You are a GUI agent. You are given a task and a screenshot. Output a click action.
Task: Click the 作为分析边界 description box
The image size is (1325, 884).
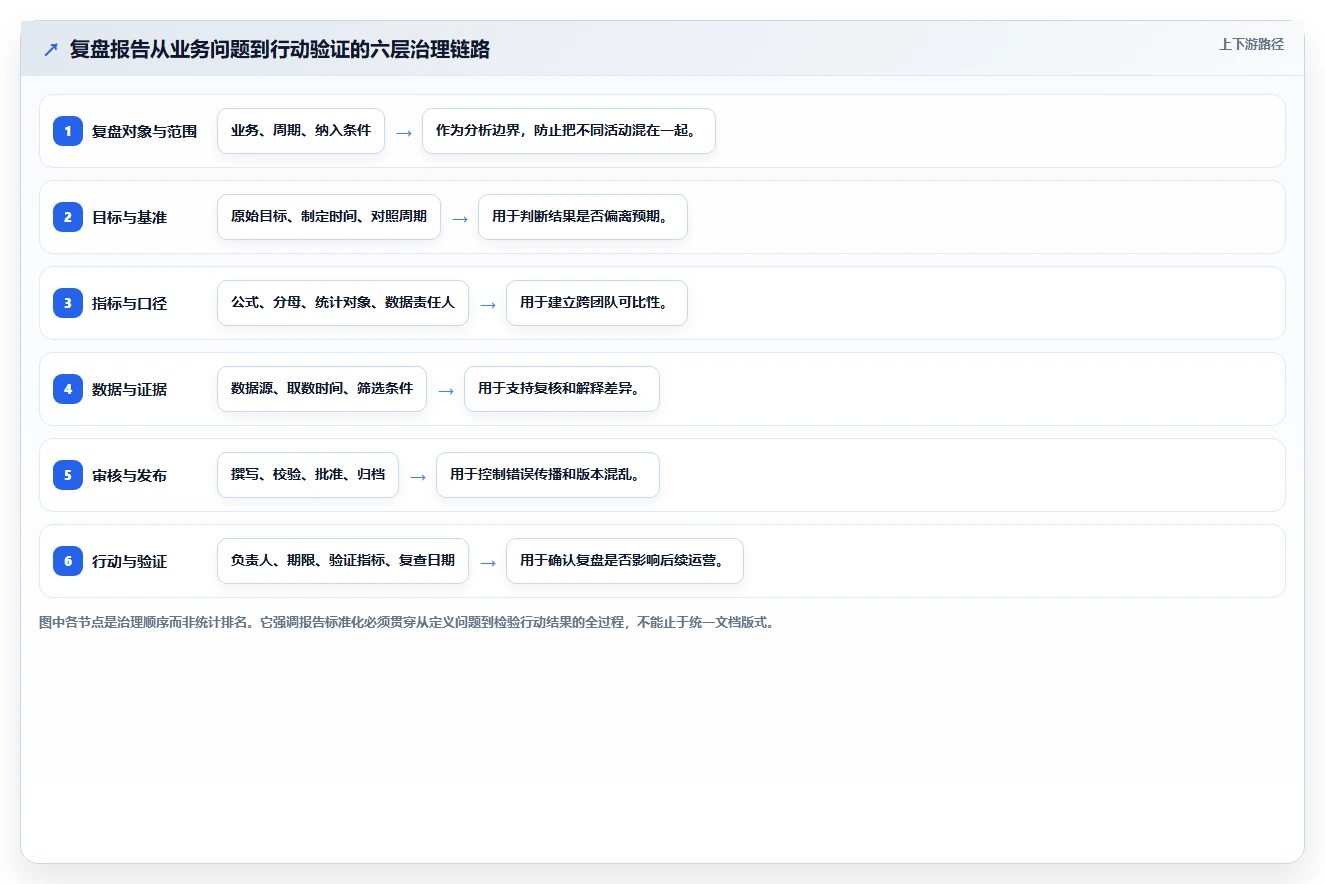[x=569, y=131]
